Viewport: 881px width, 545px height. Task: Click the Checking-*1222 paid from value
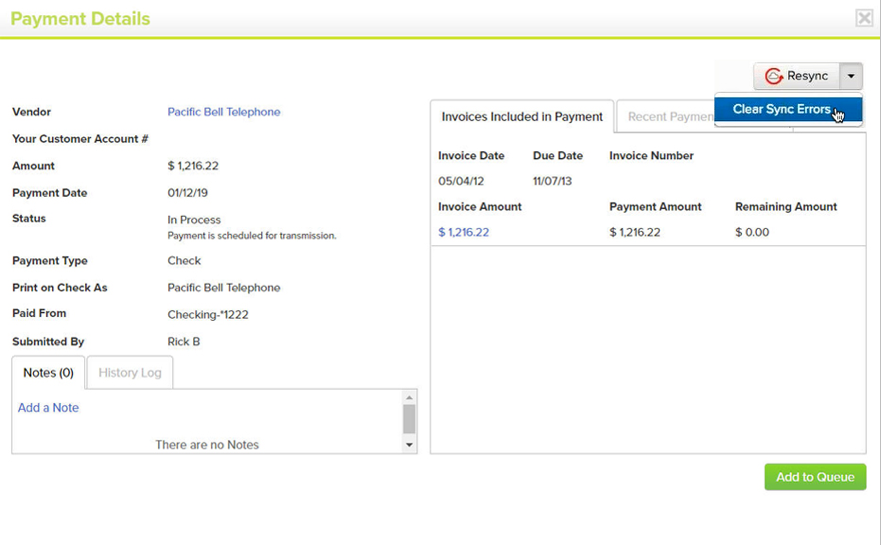click(x=208, y=315)
